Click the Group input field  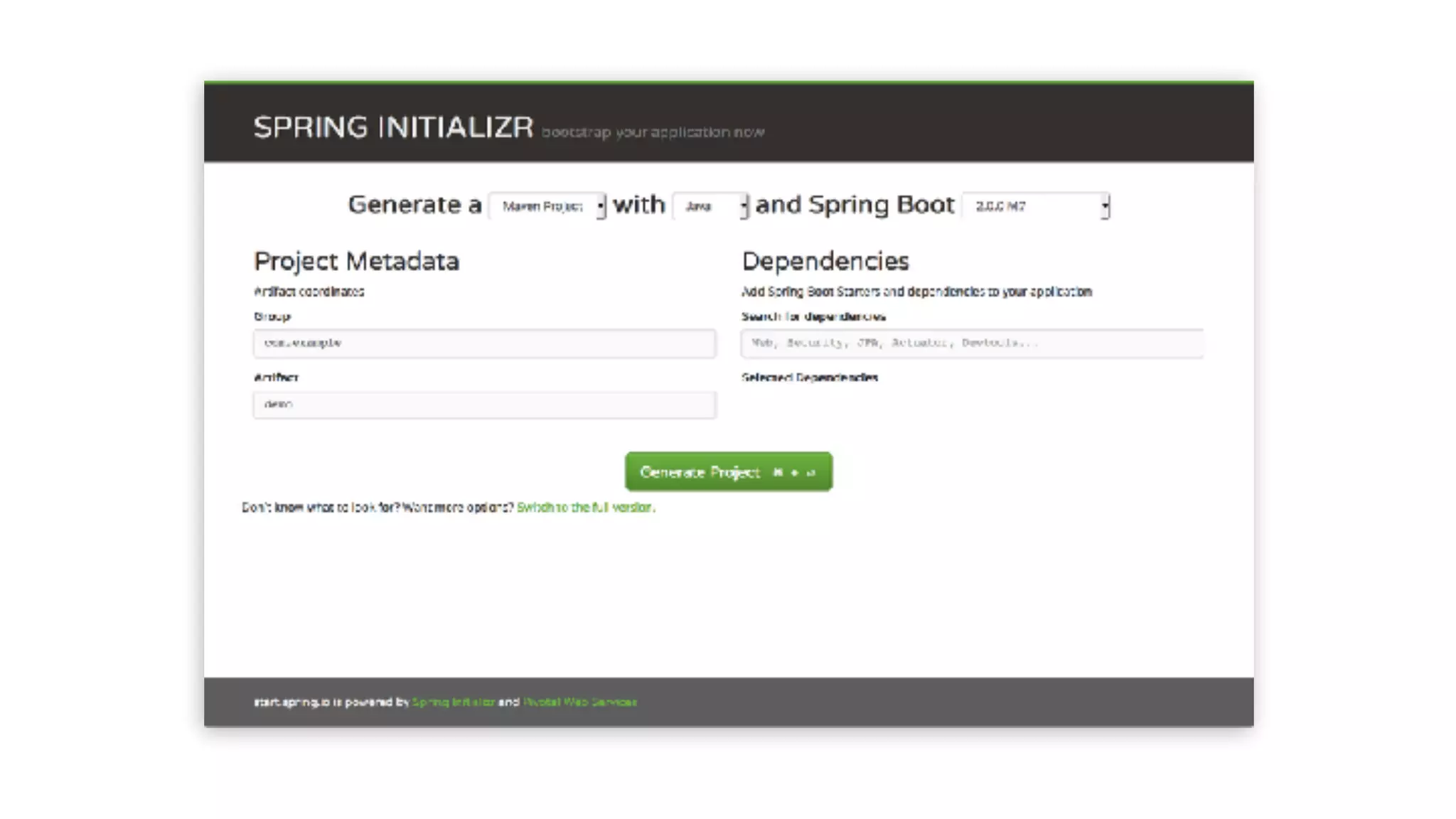pyautogui.click(x=484, y=343)
